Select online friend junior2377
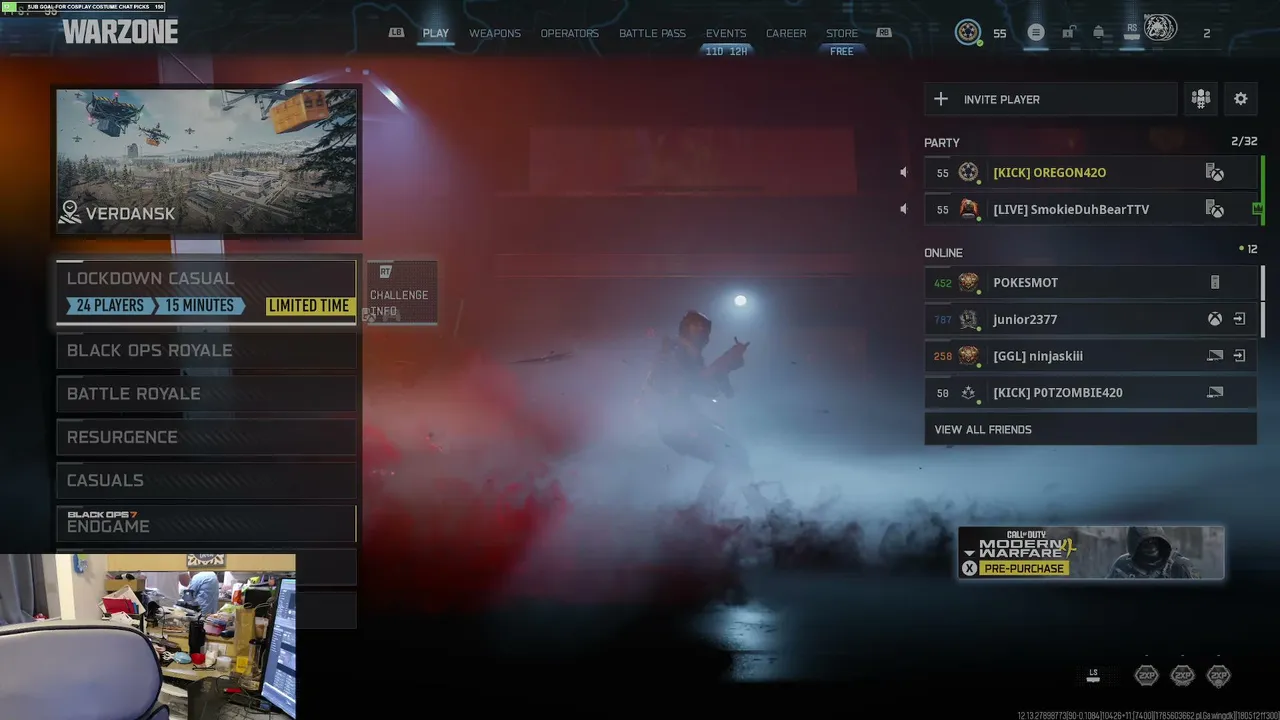Viewport: 1280px width, 720px height. coord(1090,319)
